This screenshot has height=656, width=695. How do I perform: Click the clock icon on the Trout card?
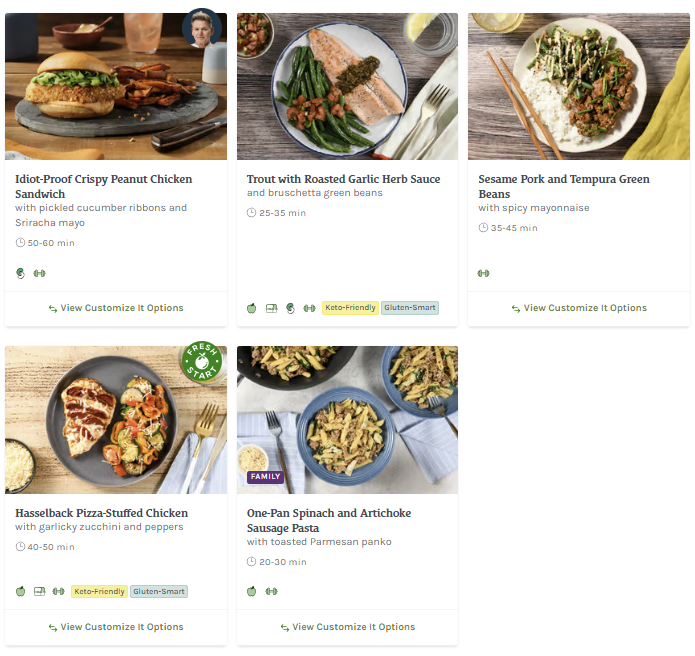click(x=251, y=213)
